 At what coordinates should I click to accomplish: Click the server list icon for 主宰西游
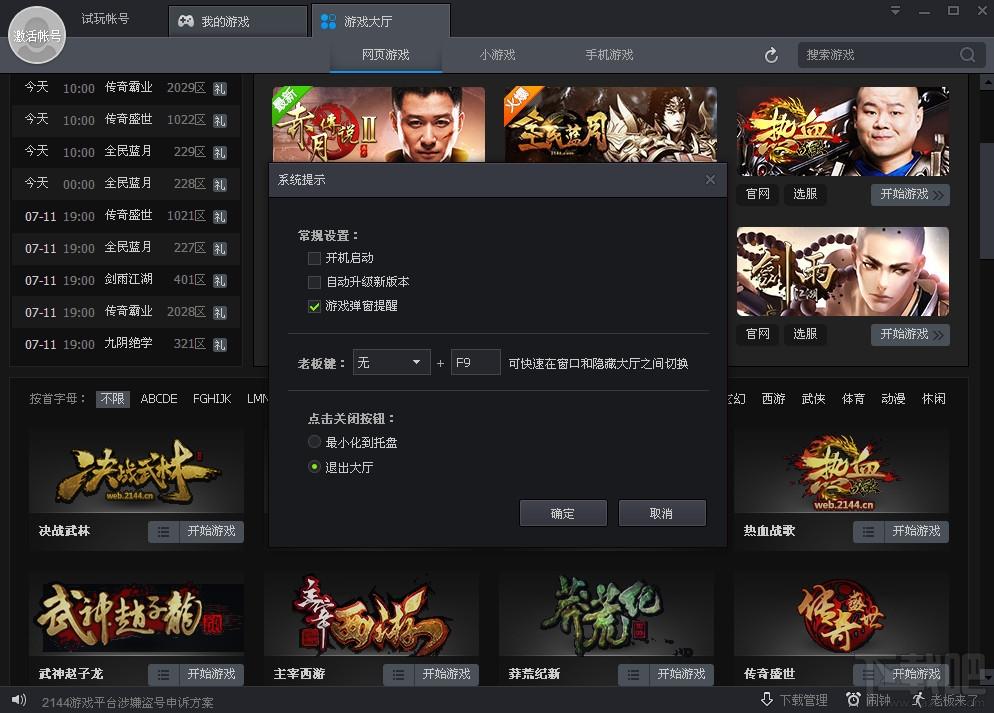tap(398, 674)
